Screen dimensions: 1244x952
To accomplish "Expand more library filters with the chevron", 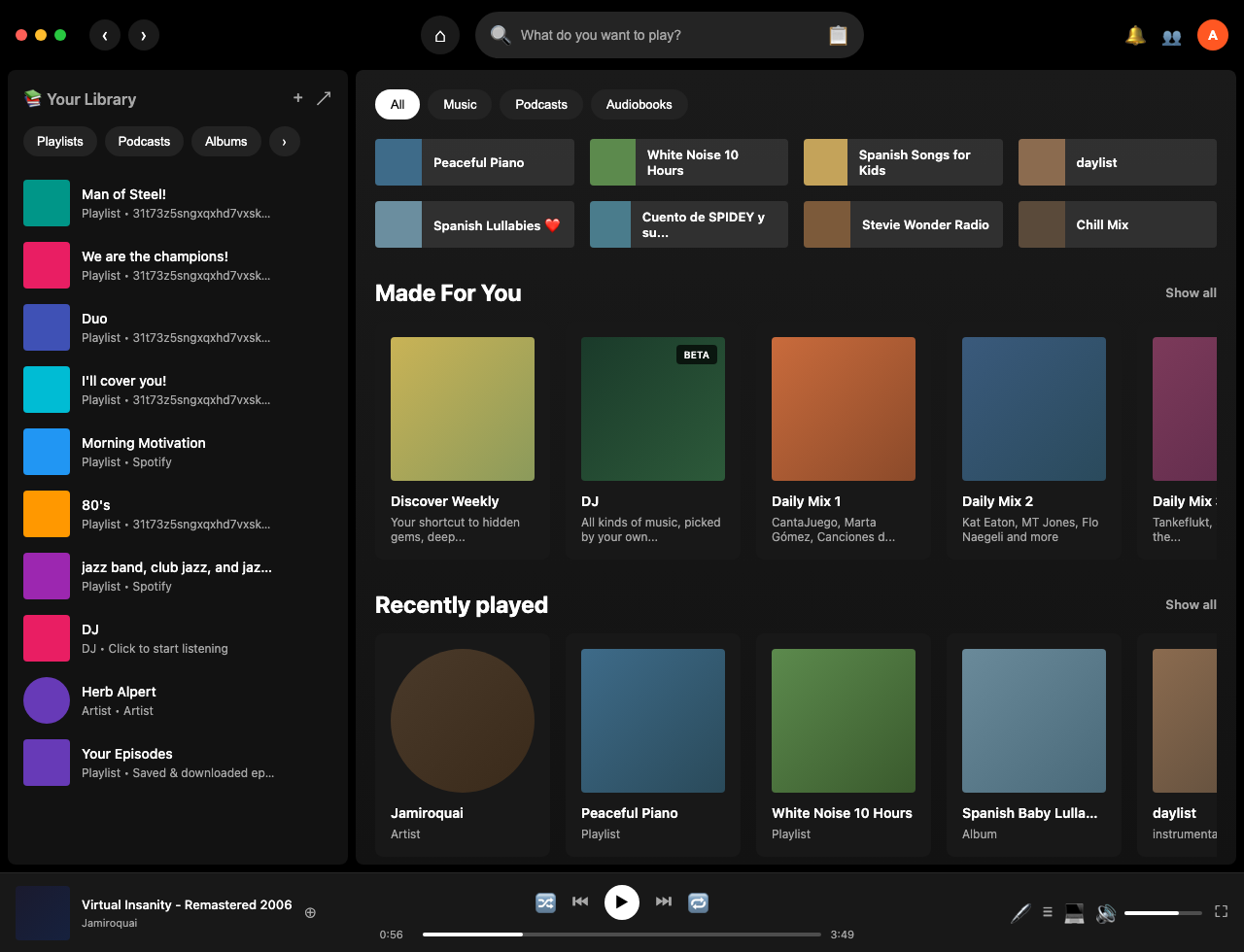I will (284, 141).
